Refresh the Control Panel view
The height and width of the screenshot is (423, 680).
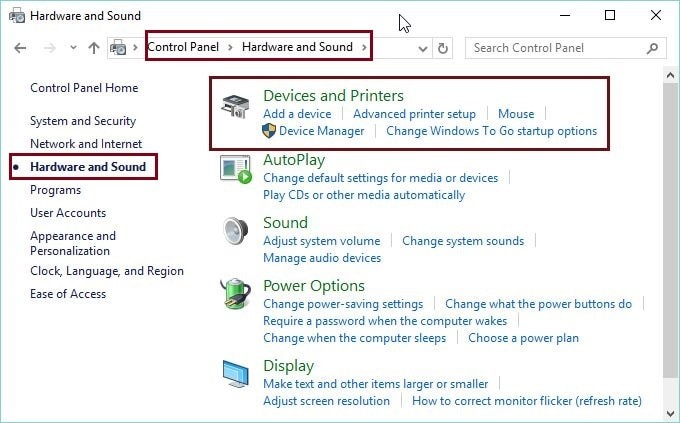coord(442,48)
